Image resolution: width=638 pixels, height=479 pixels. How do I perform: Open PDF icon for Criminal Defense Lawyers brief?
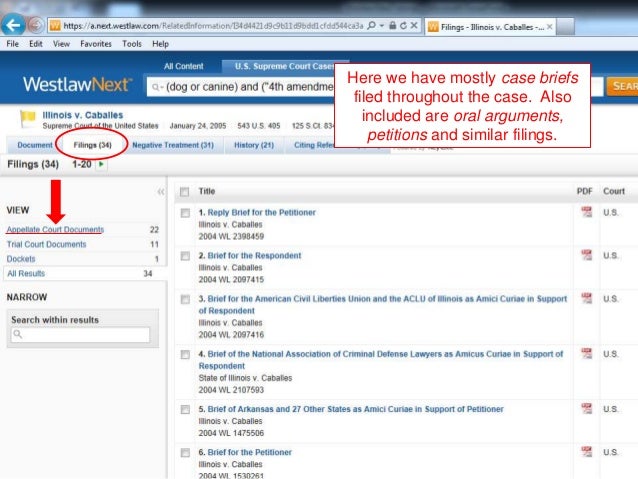pos(586,353)
